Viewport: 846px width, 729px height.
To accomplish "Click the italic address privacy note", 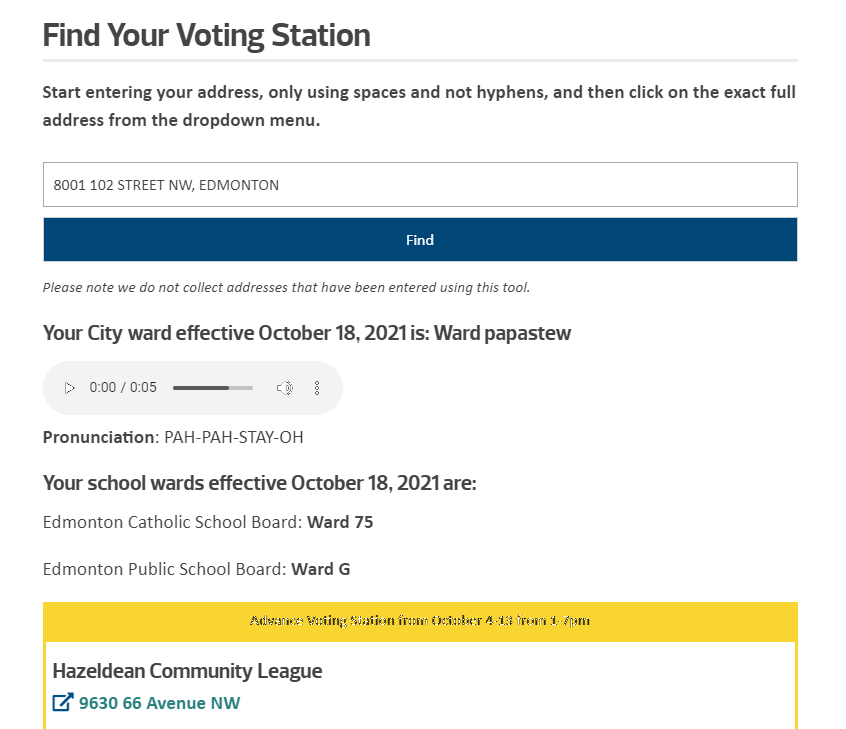I will [x=286, y=288].
